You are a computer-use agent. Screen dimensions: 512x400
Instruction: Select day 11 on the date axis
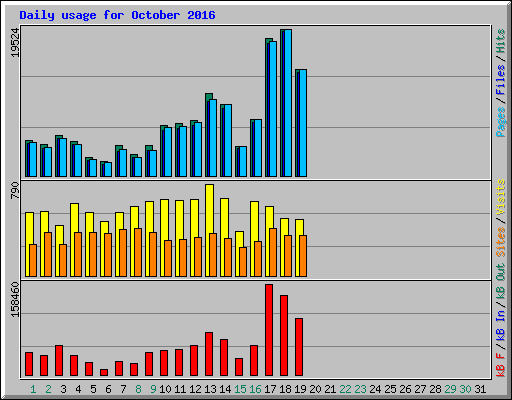(180, 389)
